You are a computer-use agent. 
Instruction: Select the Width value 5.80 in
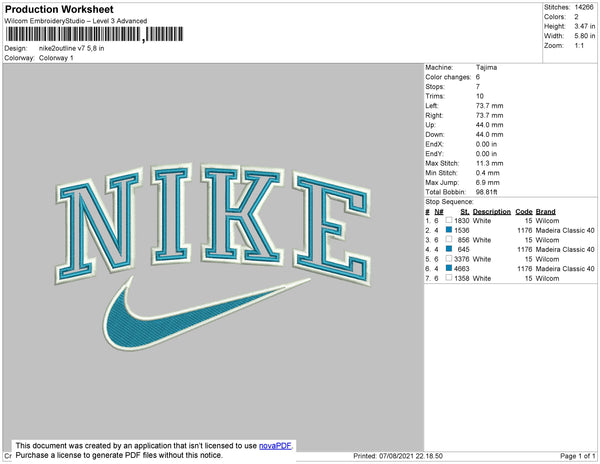tap(585, 36)
